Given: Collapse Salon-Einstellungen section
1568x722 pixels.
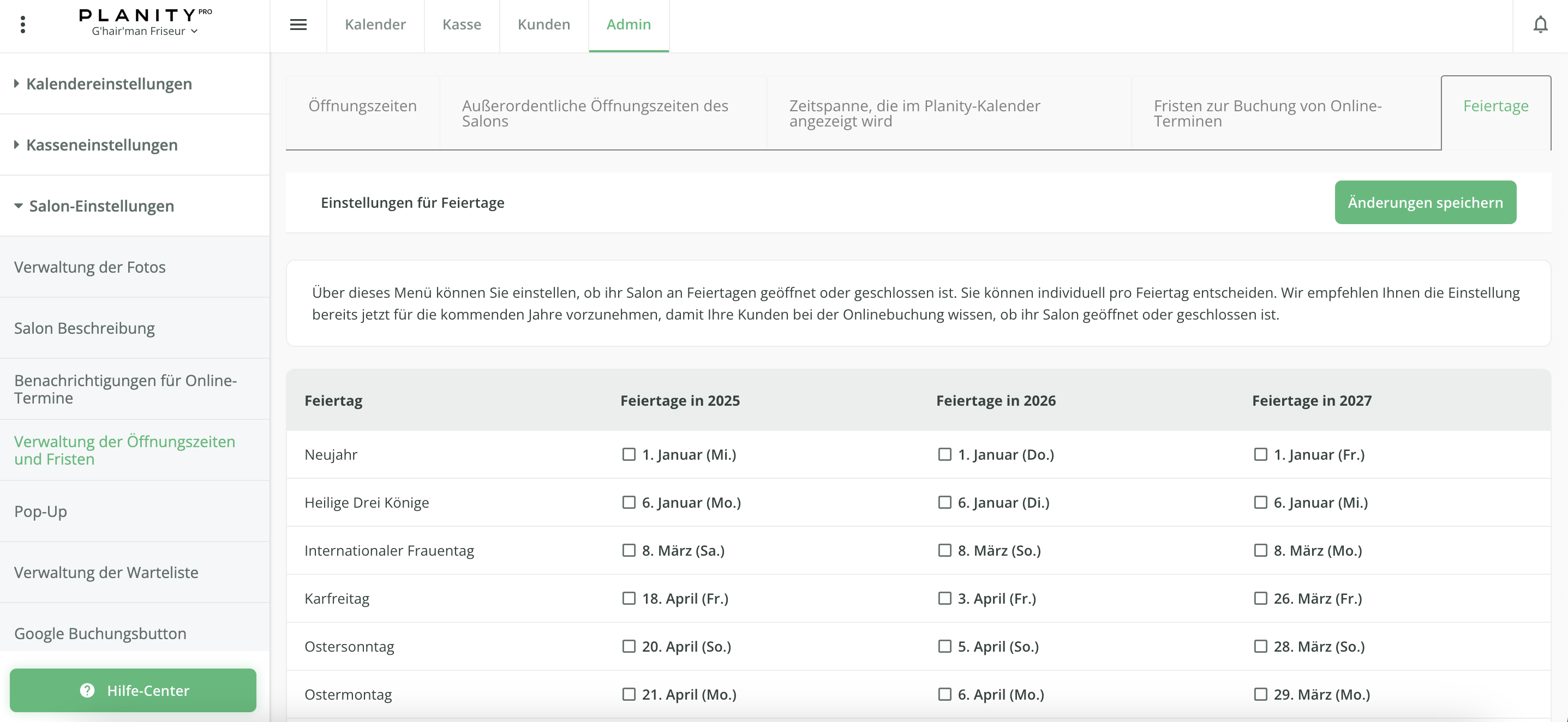Looking at the screenshot, I should pyautogui.click(x=101, y=206).
